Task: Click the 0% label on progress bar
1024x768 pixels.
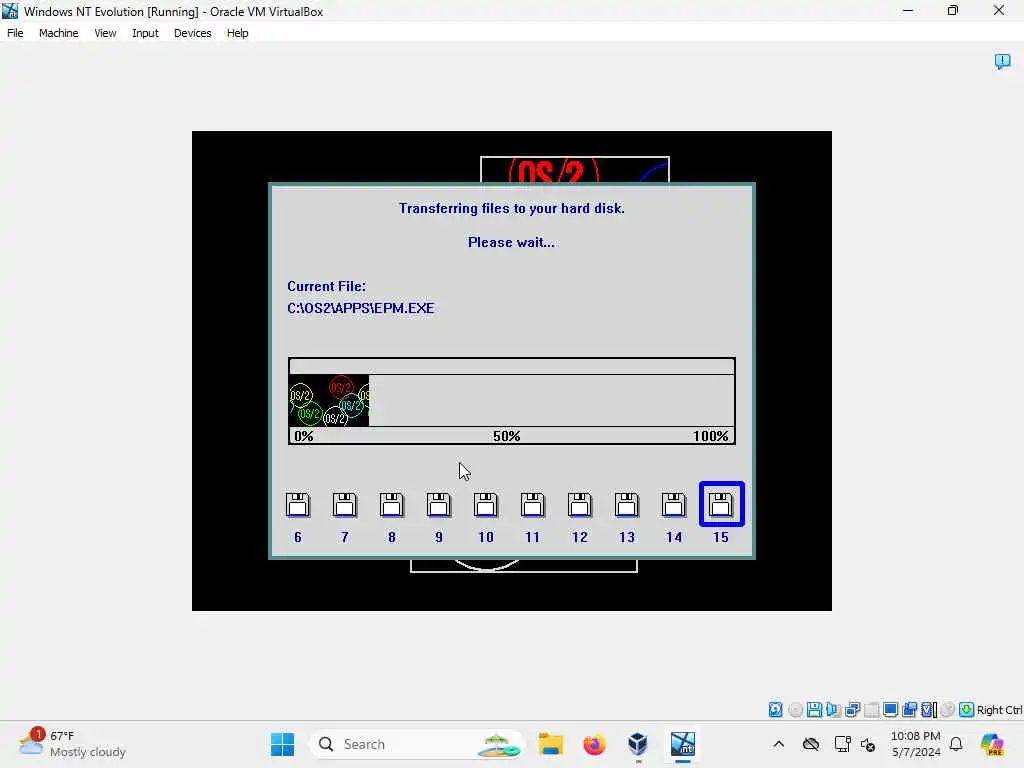Action: 304,436
